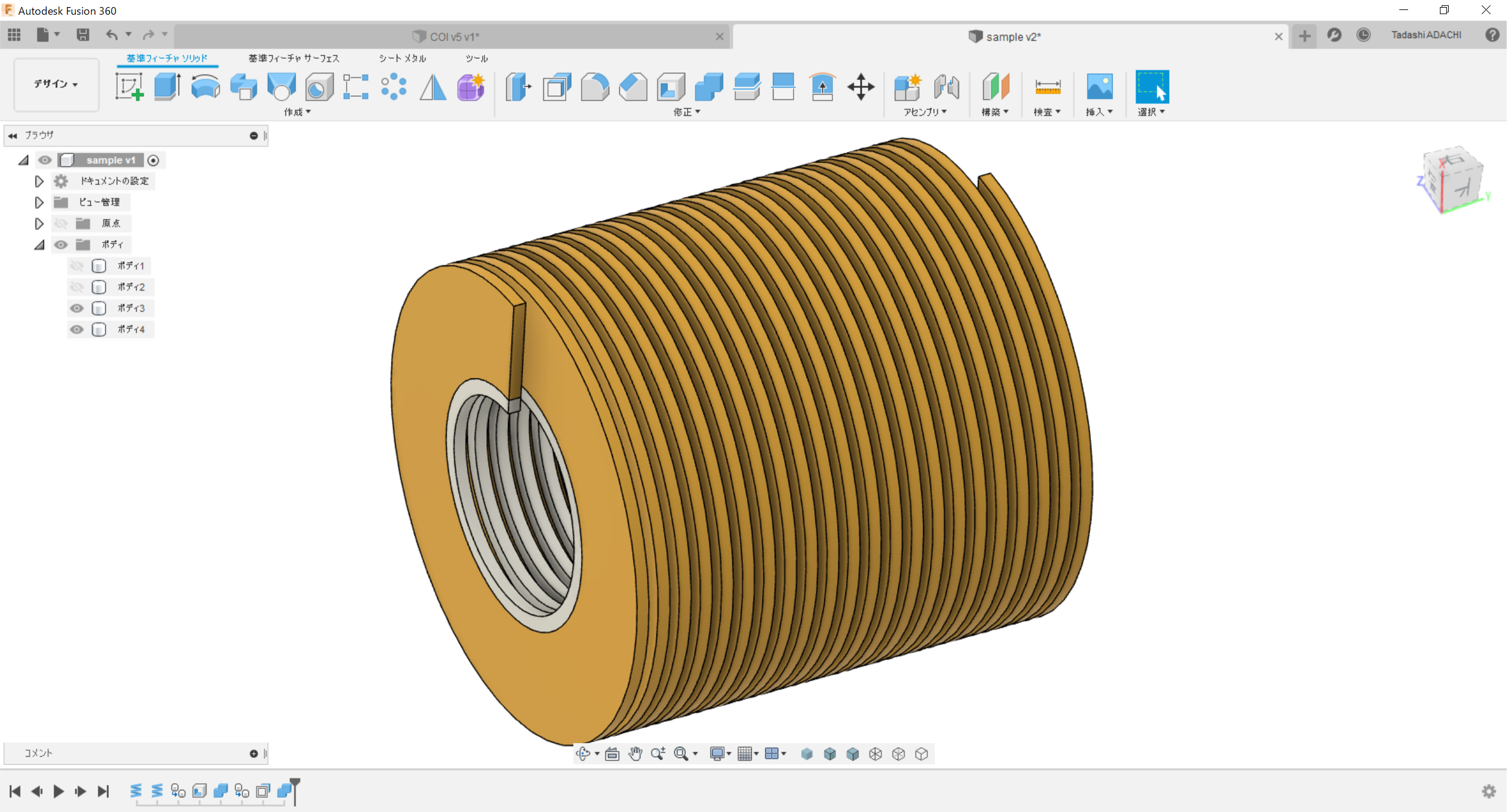Open the data panel grid icon
The height and width of the screenshot is (812, 1507).
pos(14,35)
